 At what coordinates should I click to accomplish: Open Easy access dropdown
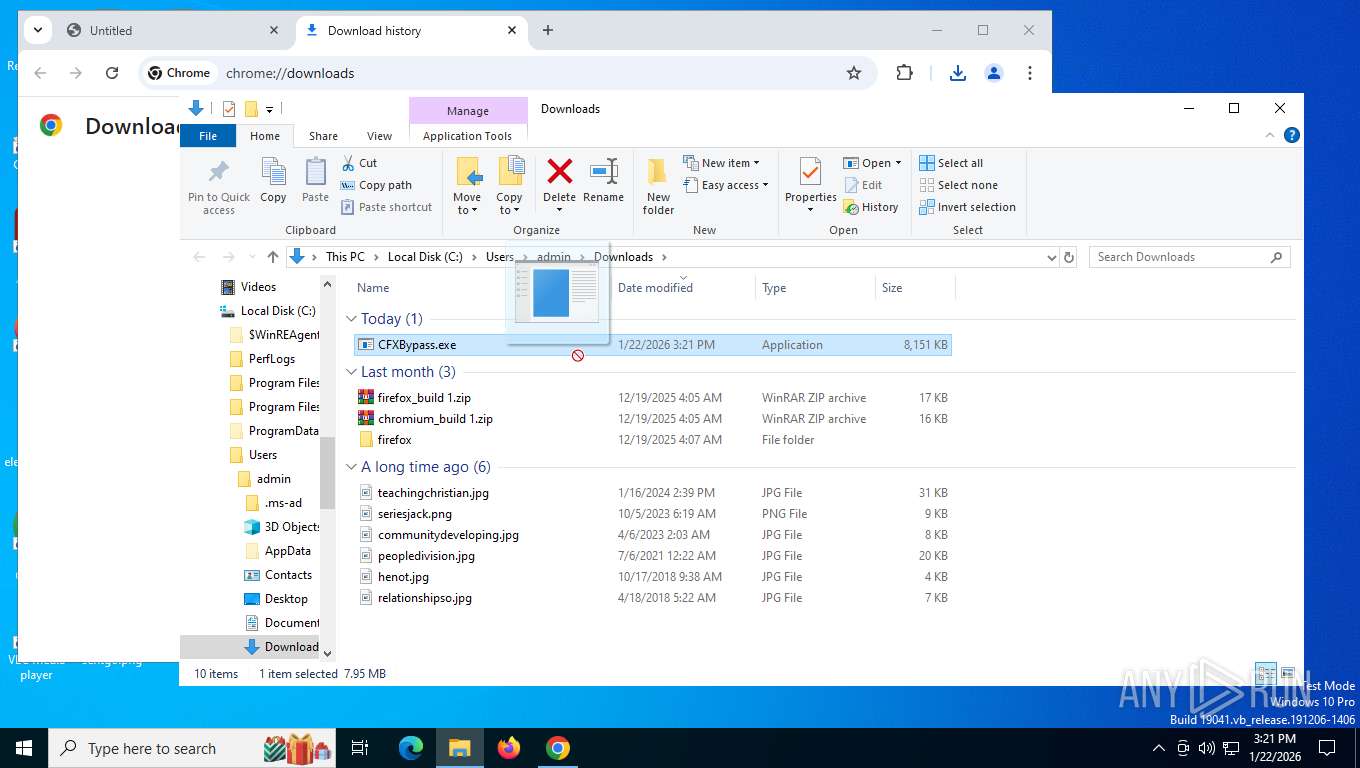[x=726, y=185]
